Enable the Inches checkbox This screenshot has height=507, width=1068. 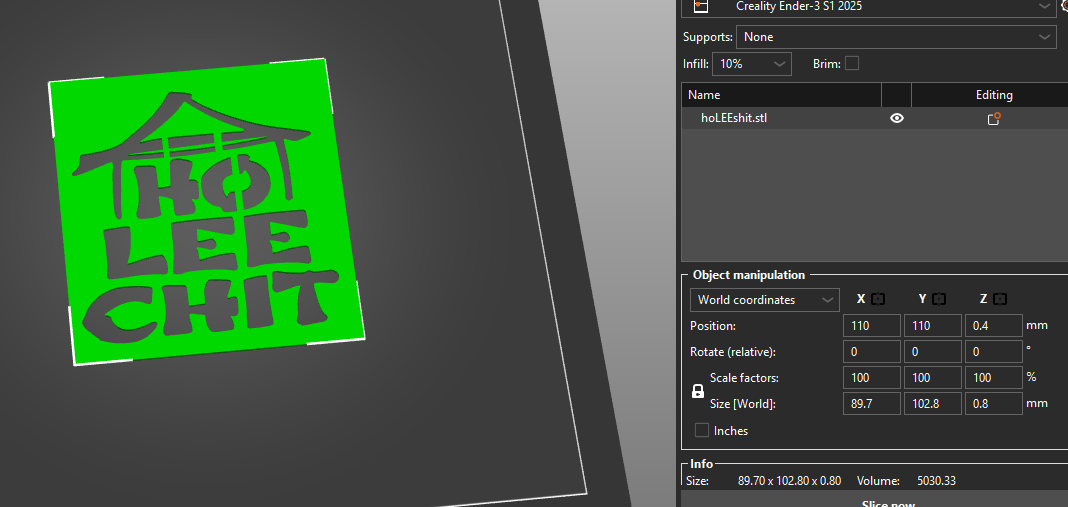(x=702, y=431)
